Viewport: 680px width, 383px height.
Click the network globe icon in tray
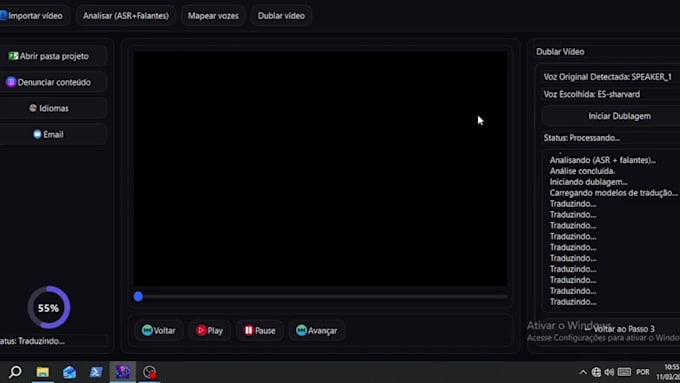tap(596, 372)
